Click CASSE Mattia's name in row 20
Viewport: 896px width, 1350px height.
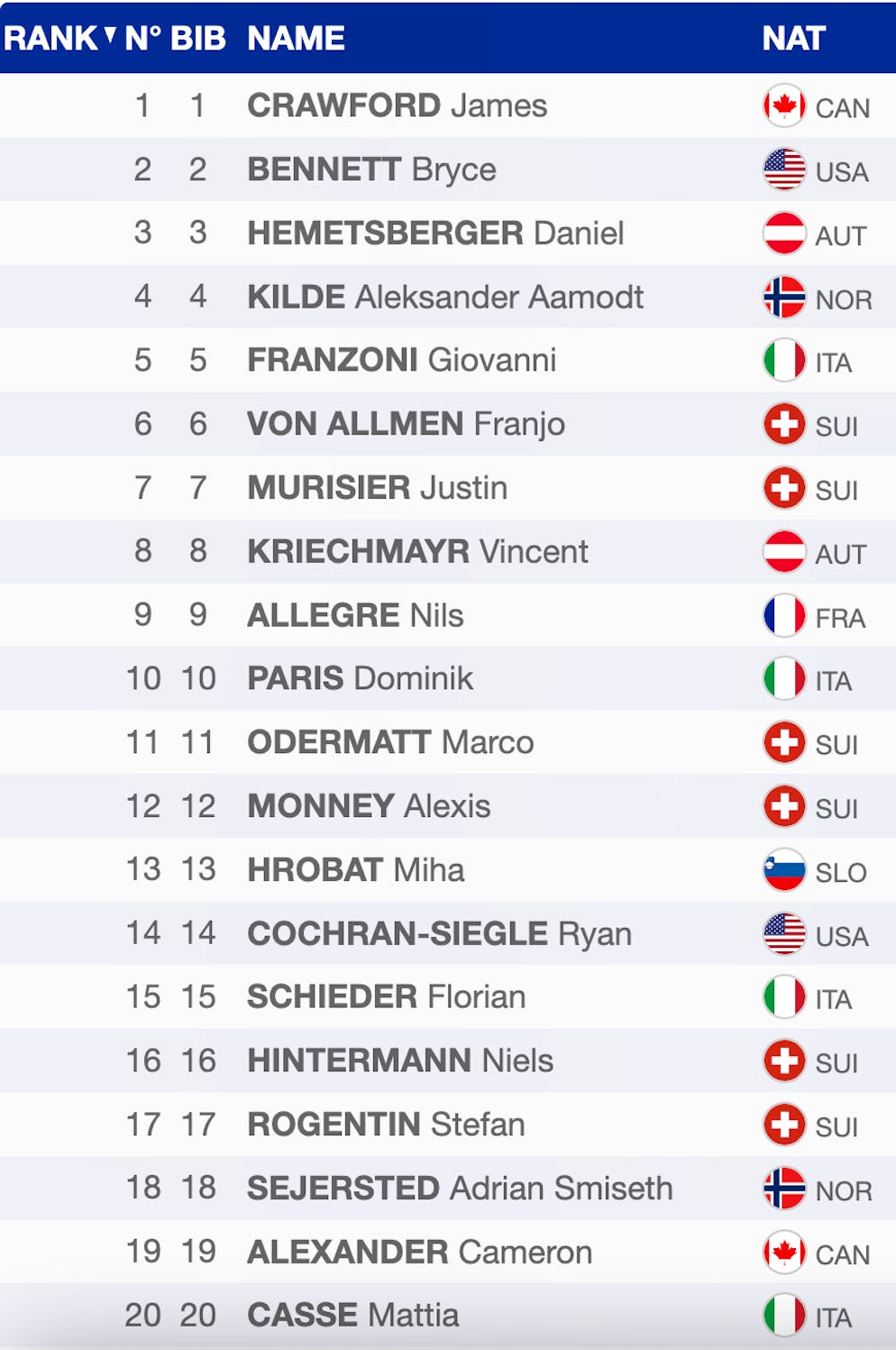352,1315
